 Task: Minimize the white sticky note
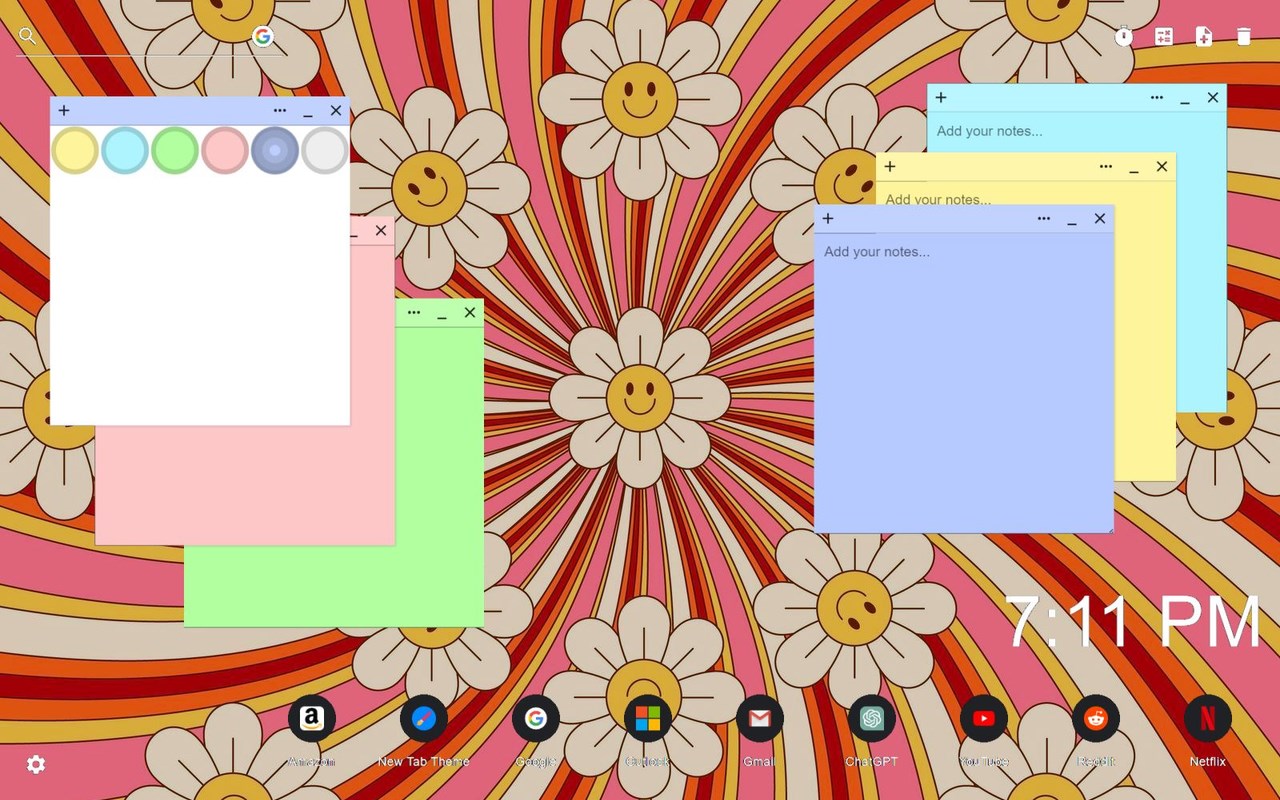tap(308, 112)
